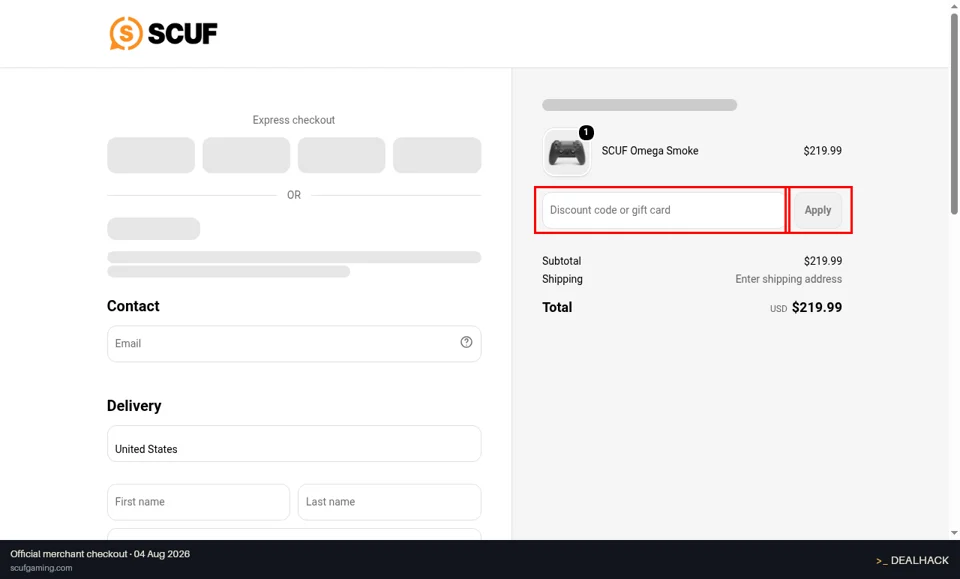960x579 pixels.
Task: Click the quantity badge 1 on product thumbnail
Action: point(586,132)
